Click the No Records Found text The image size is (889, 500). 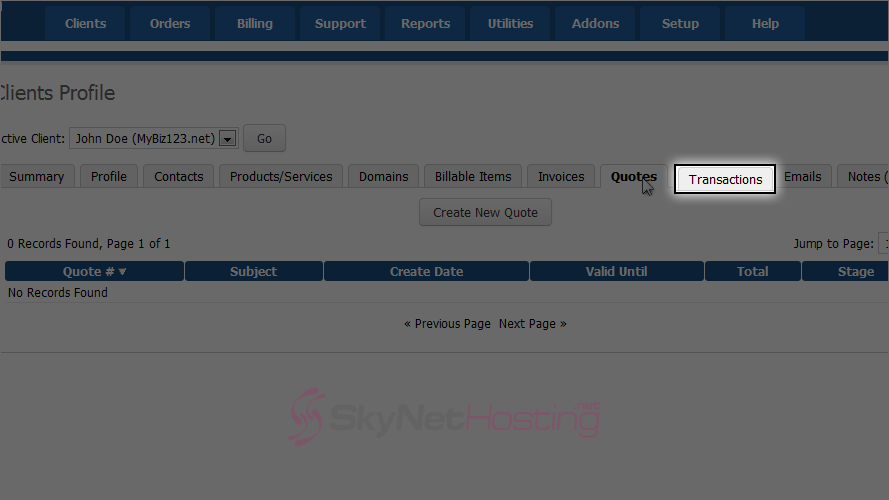[x=57, y=293]
